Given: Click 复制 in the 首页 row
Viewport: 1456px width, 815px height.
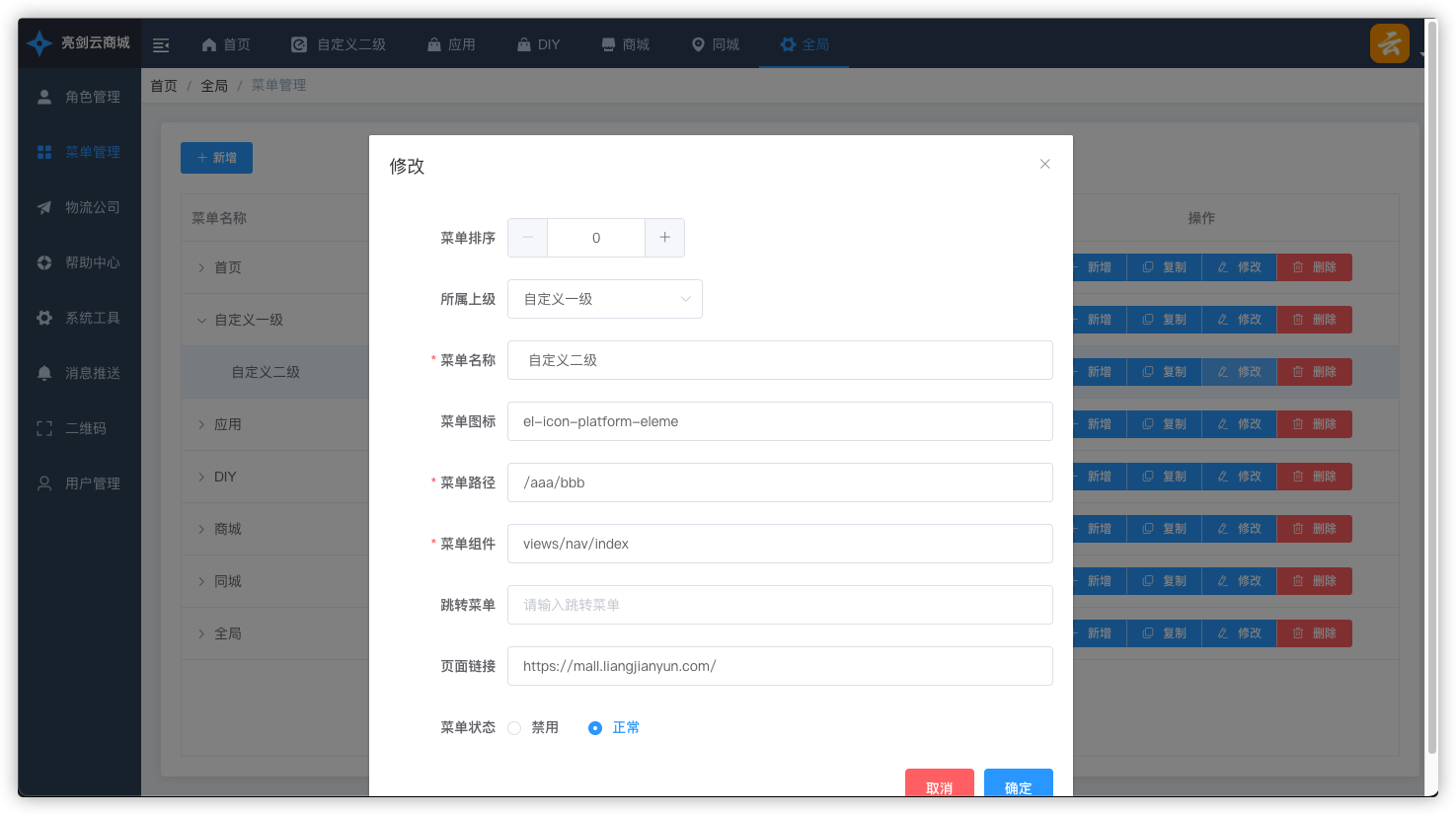Looking at the screenshot, I should tap(1165, 267).
